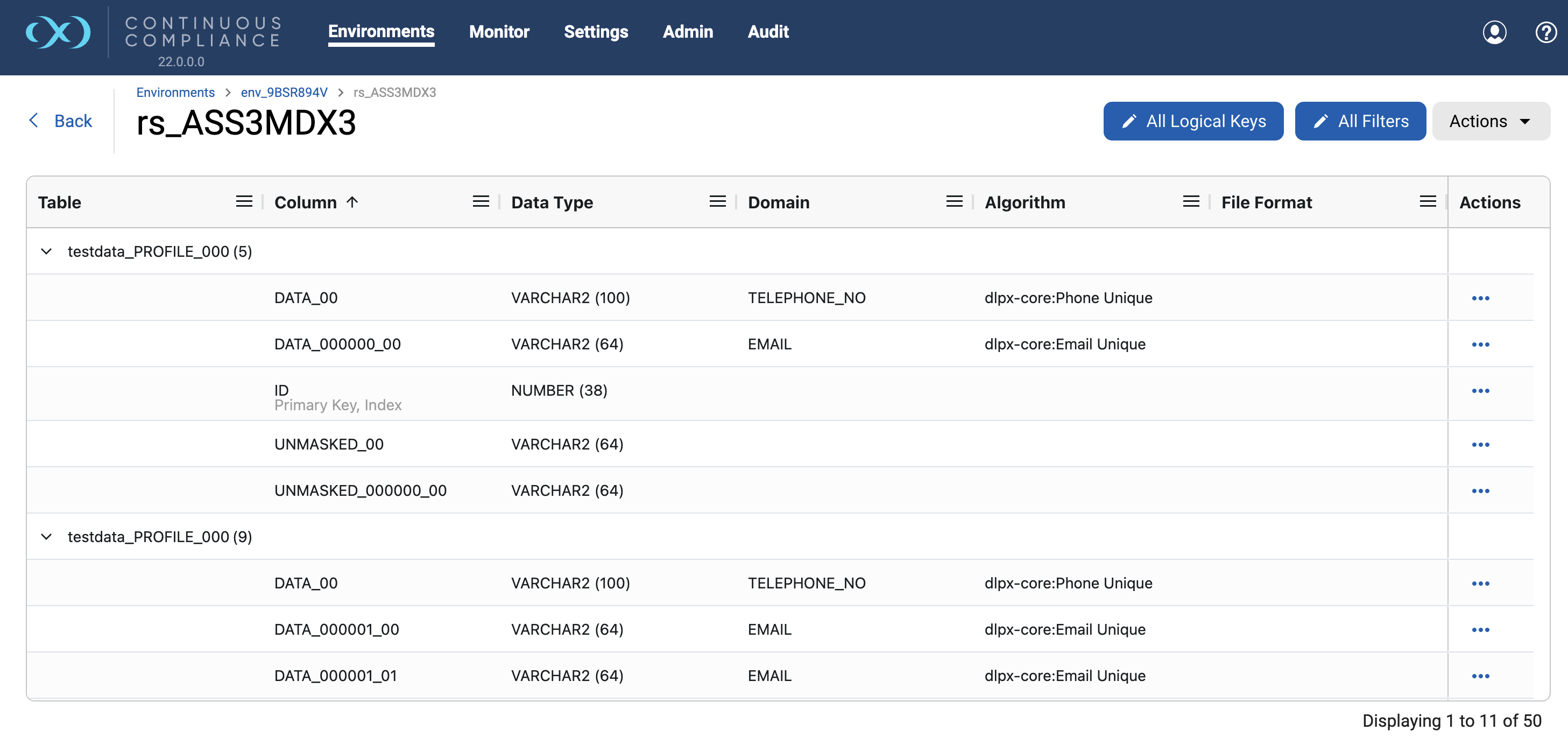Collapse the testdata_PROFILE_000 (5) group

46,251
